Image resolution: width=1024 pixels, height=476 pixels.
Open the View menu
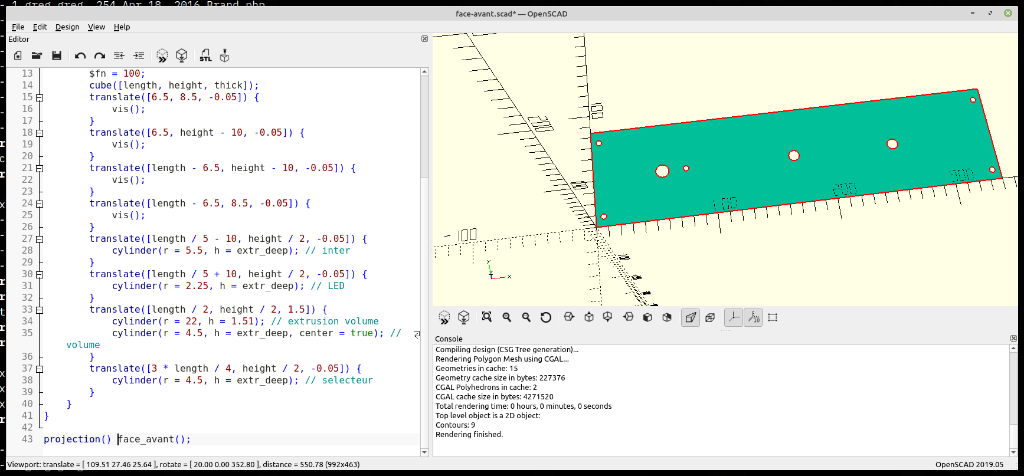point(96,27)
